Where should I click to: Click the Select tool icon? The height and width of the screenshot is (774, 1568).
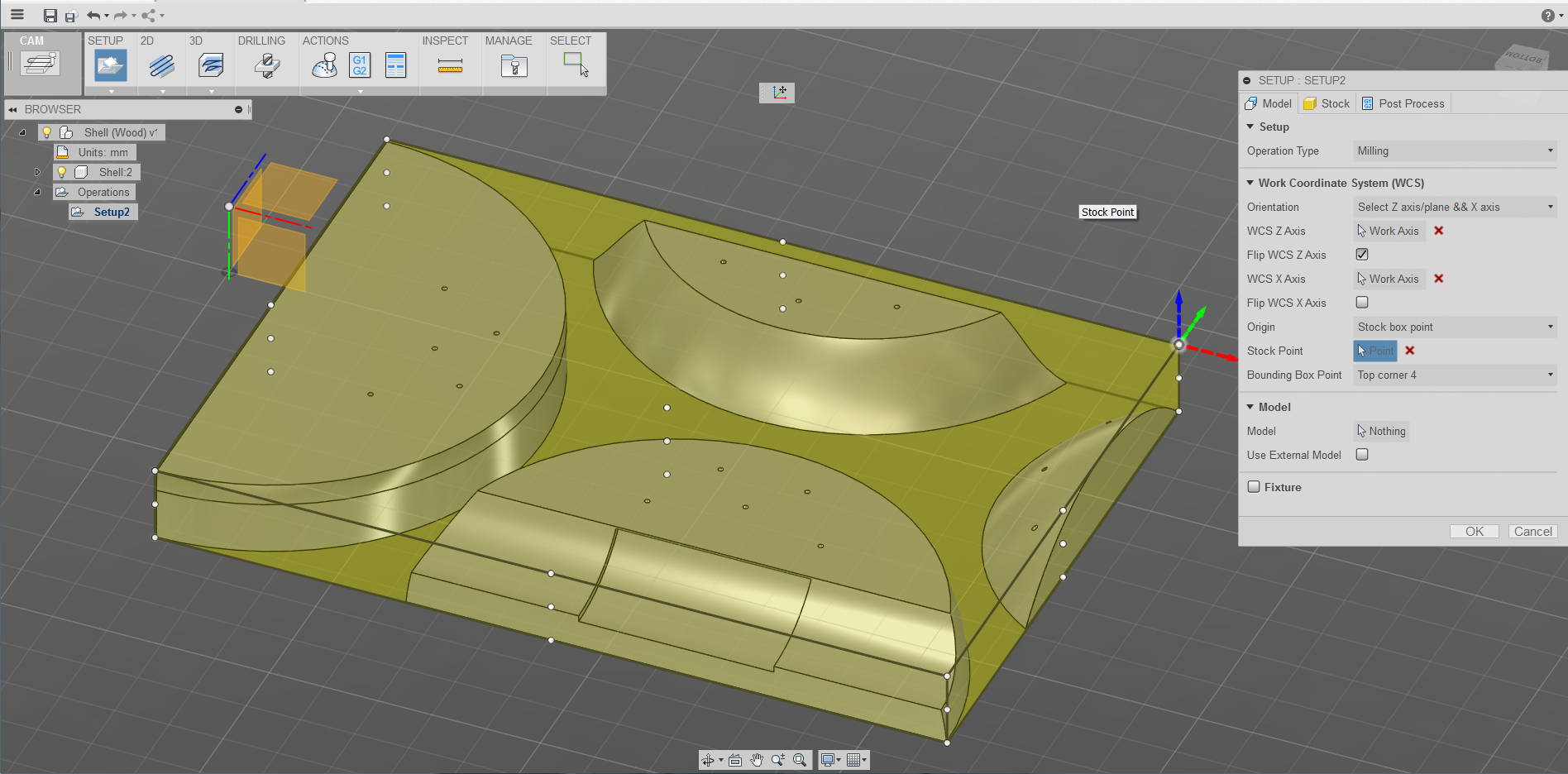tap(576, 64)
